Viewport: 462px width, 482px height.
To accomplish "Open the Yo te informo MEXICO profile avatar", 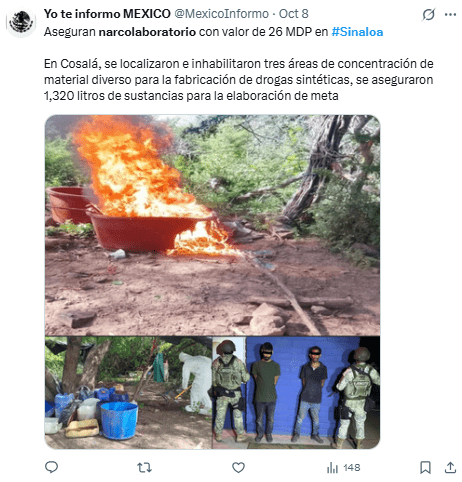I will coord(21,22).
